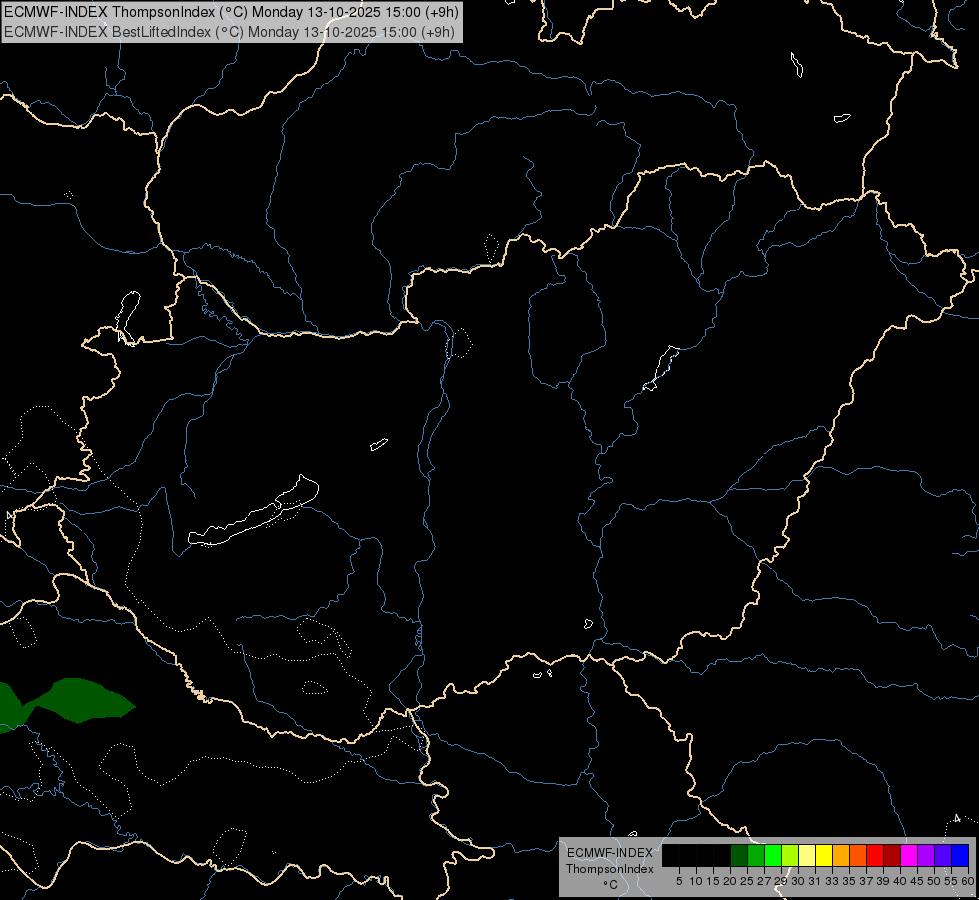
Task: Click the ThompsonIndex label in the legend
Action: point(610,869)
